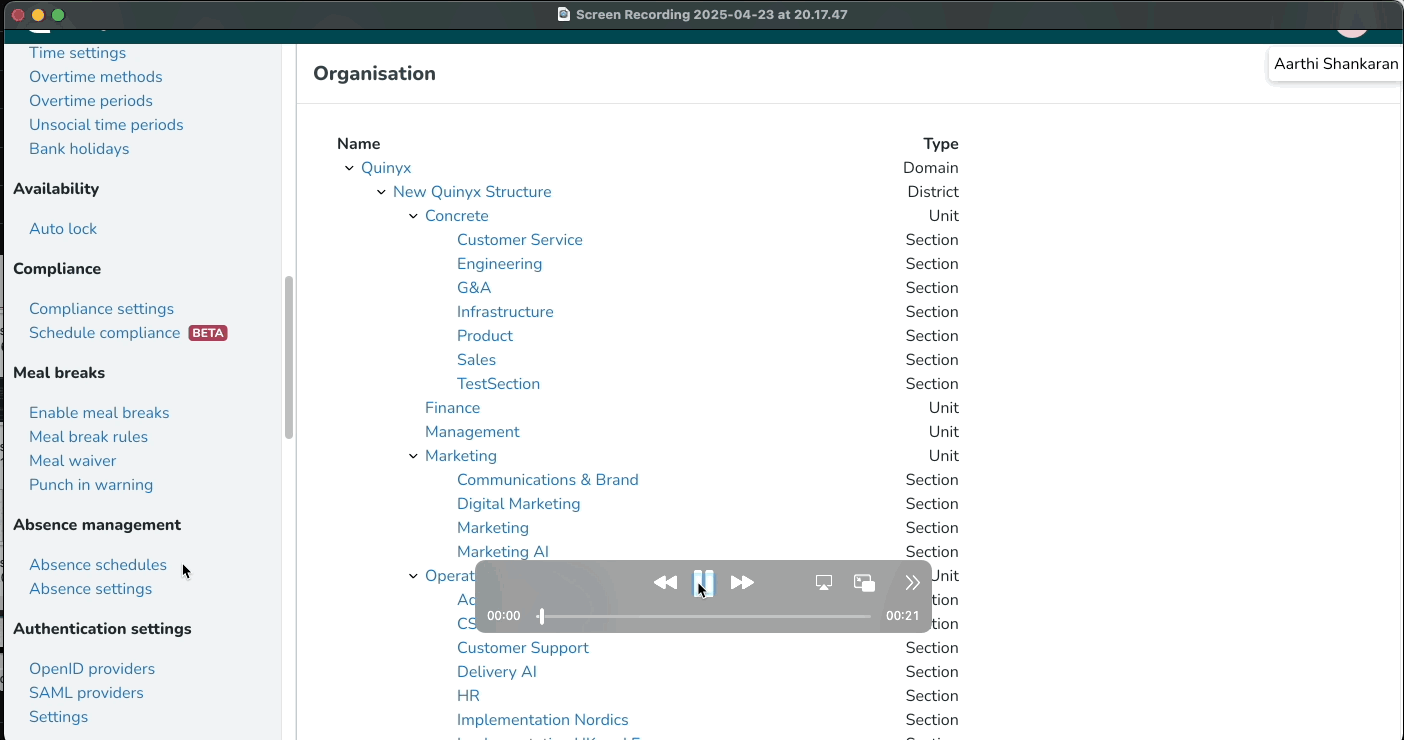Pause the video playback
This screenshot has height=740, width=1404.
(x=704, y=583)
